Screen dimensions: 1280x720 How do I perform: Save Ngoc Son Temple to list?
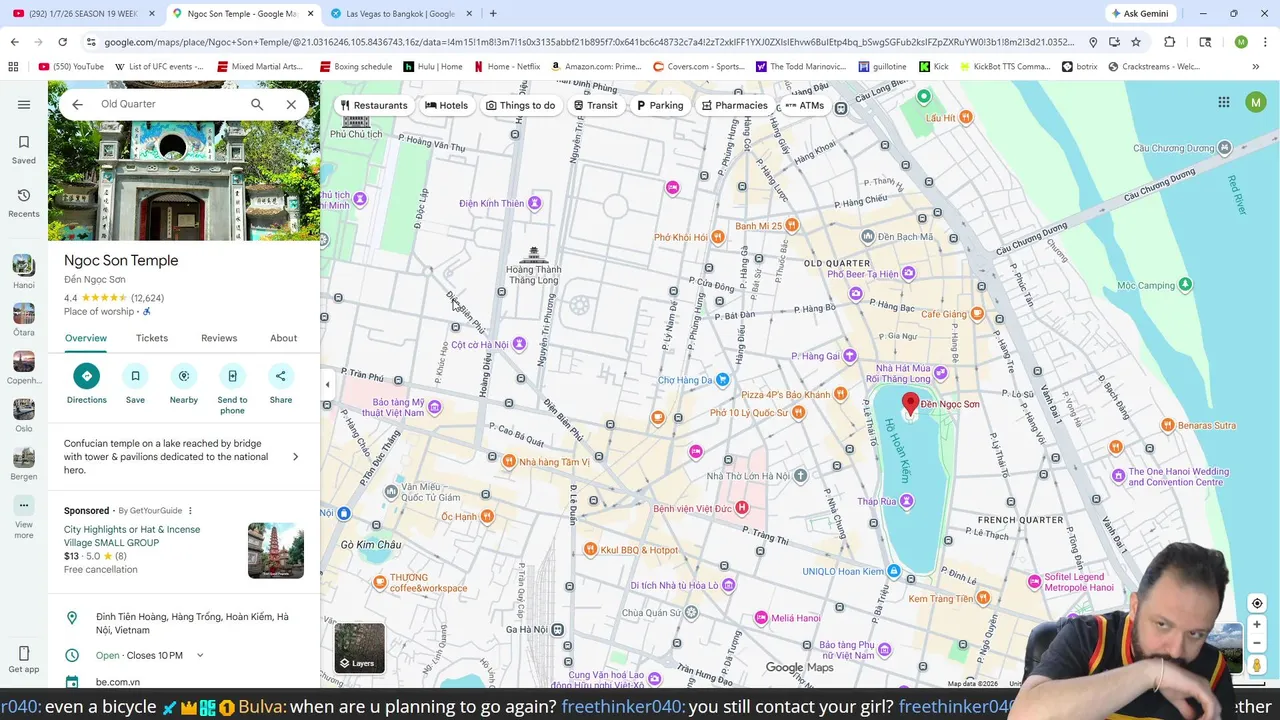[x=135, y=384]
